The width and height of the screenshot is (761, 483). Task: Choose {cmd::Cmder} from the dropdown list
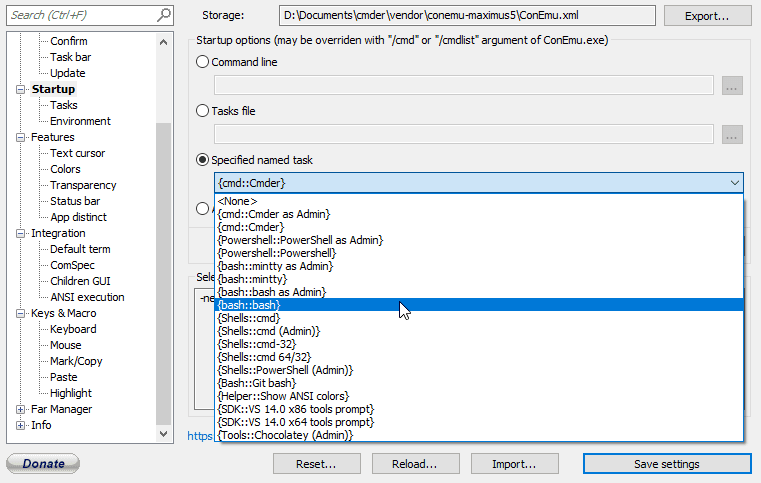479,227
